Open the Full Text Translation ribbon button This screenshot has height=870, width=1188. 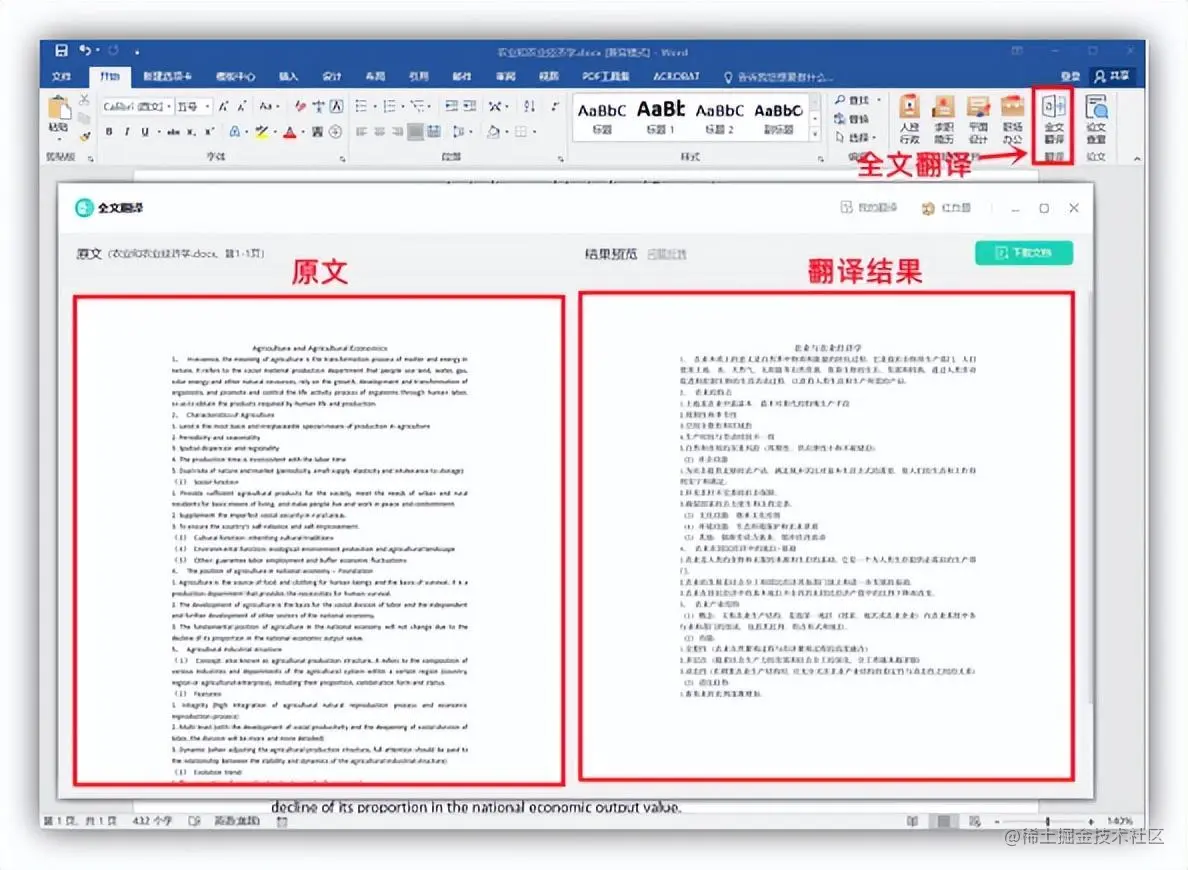coord(1054,120)
